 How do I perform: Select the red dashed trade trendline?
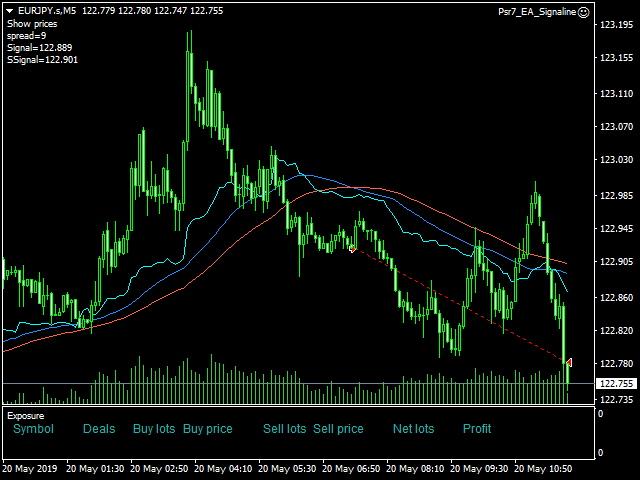click(461, 305)
